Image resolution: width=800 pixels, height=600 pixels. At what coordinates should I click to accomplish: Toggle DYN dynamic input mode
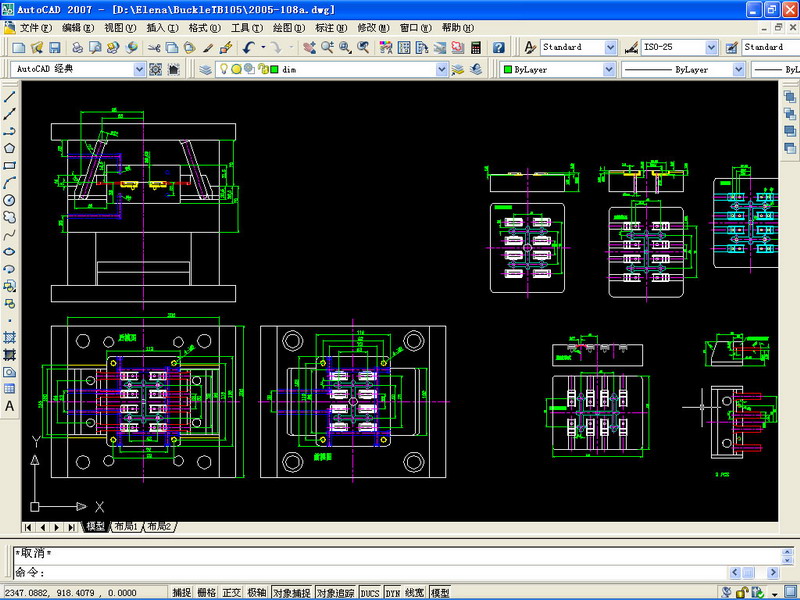click(x=392, y=592)
